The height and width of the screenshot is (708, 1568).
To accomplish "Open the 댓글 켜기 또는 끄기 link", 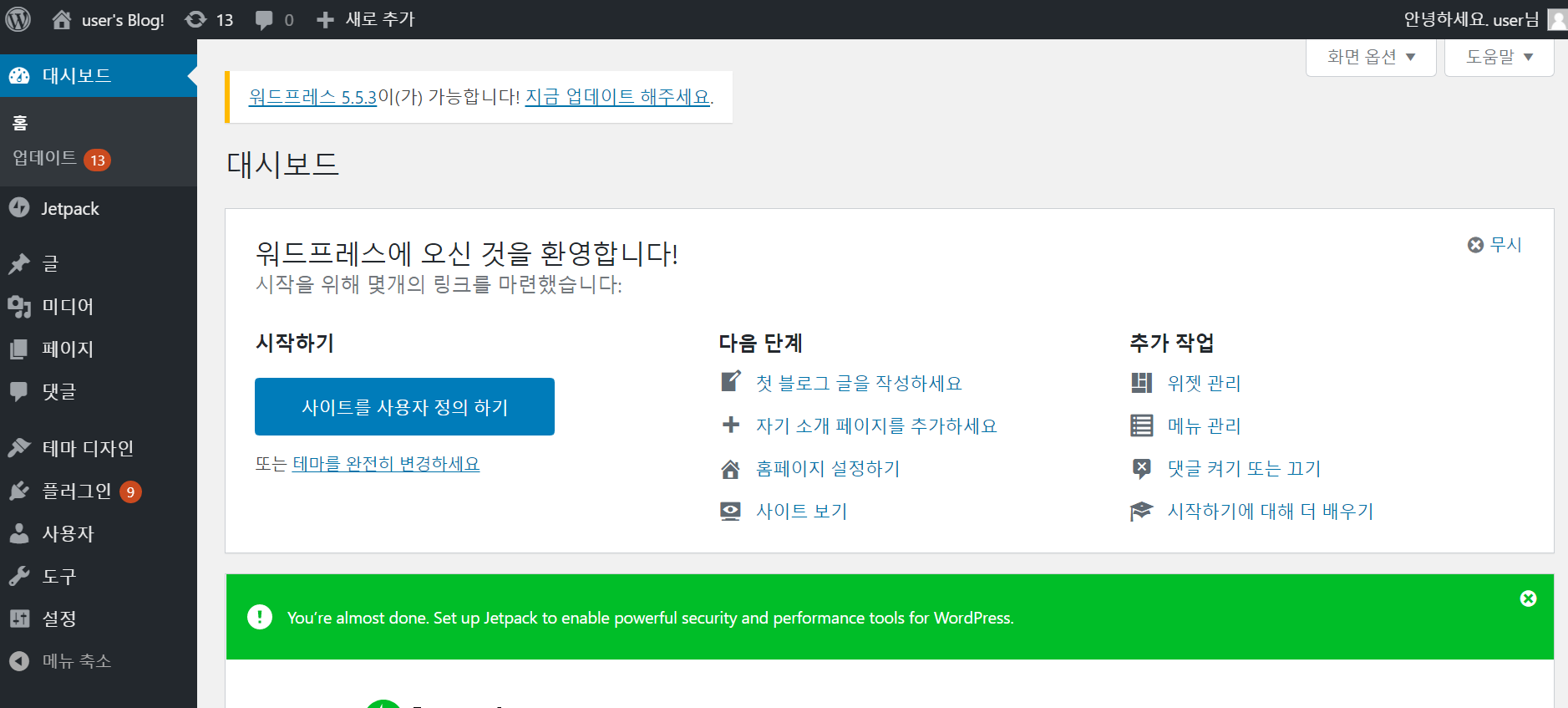I will coord(1244,468).
